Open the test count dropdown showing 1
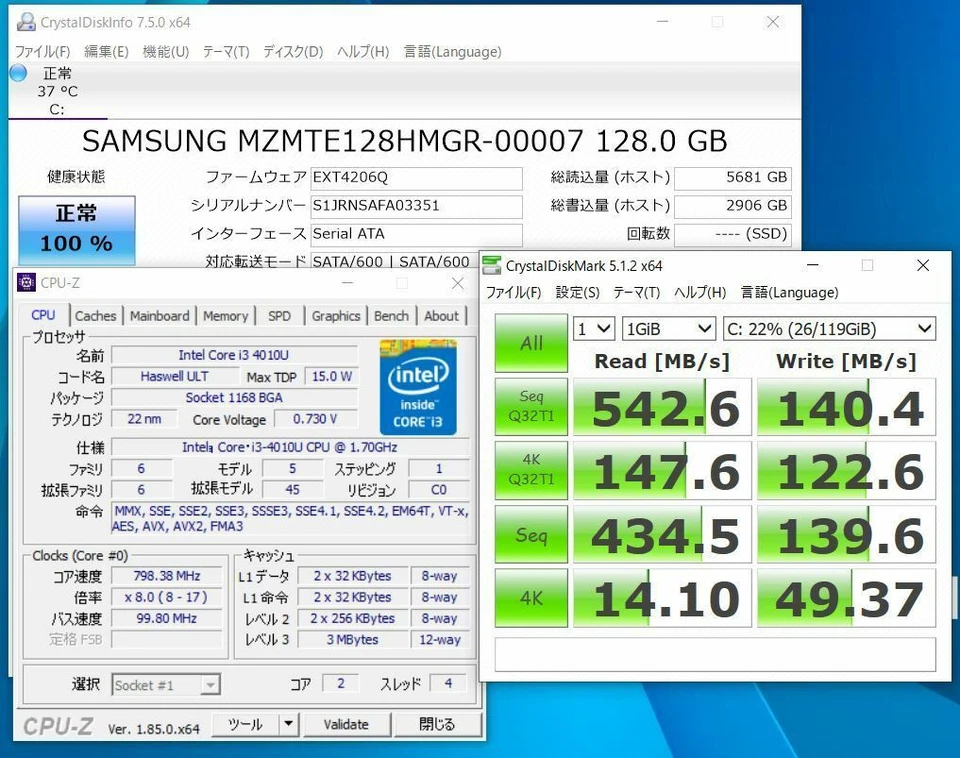 [594, 329]
